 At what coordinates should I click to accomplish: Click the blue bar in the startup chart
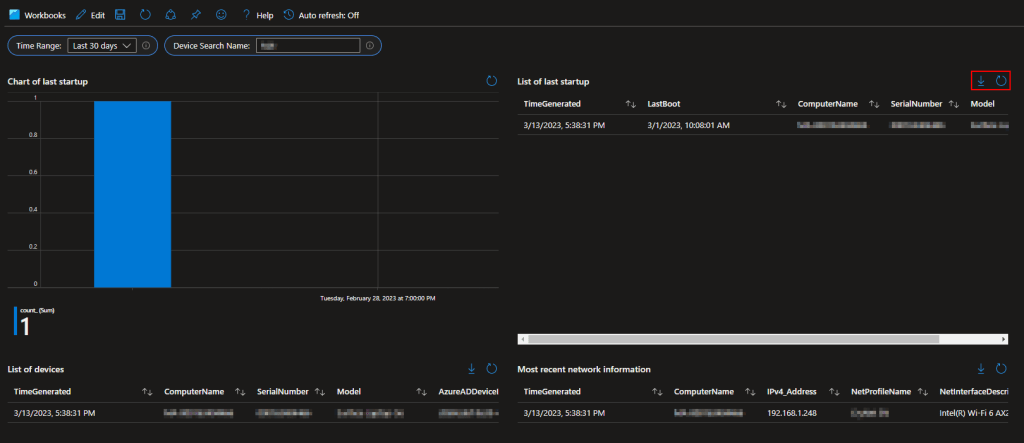coord(132,193)
